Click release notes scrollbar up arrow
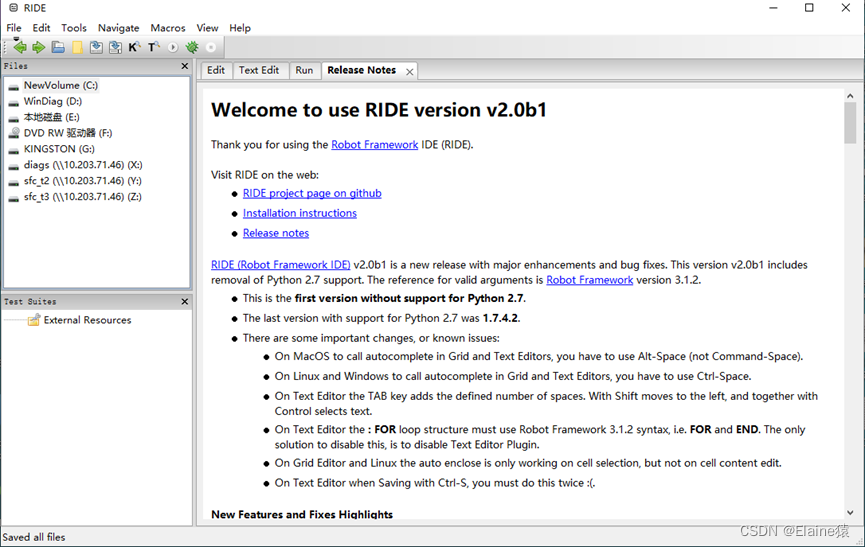Image resolution: width=865 pixels, height=547 pixels. [x=850, y=96]
